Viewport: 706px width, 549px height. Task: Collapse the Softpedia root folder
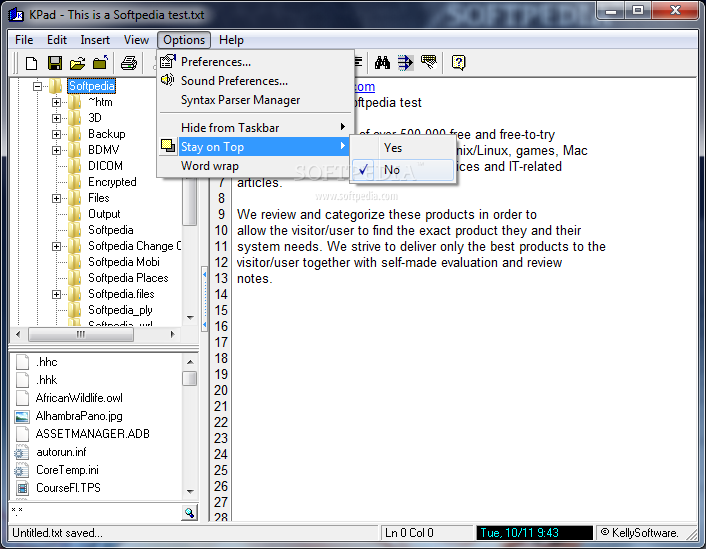pyautogui.click(x=38, y=86)
